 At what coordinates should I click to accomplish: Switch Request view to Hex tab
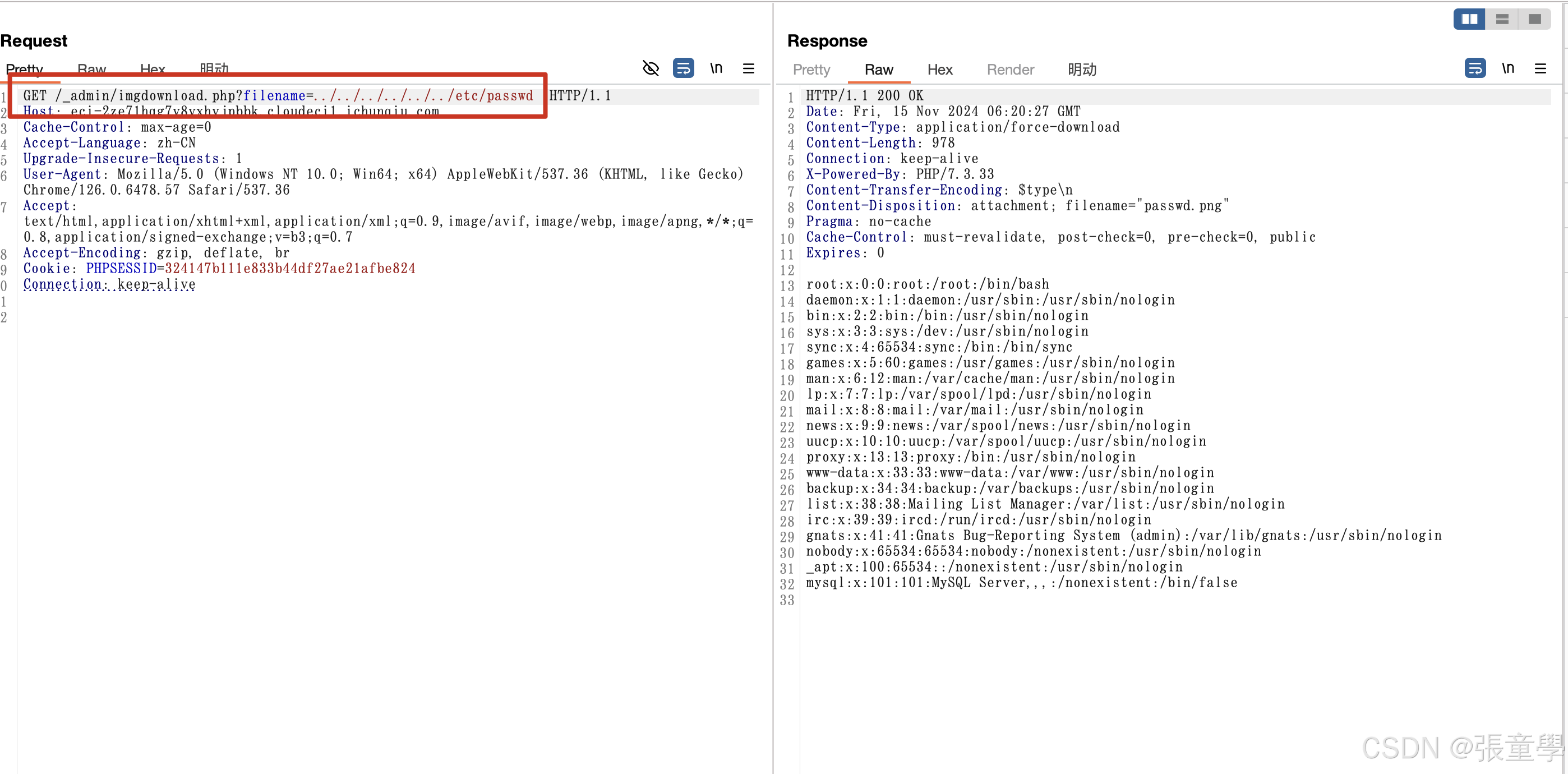(x=152, y=69)
